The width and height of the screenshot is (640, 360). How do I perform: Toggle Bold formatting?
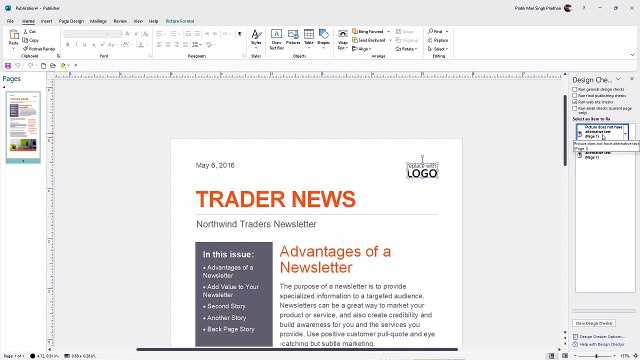[x=67, y=44]
